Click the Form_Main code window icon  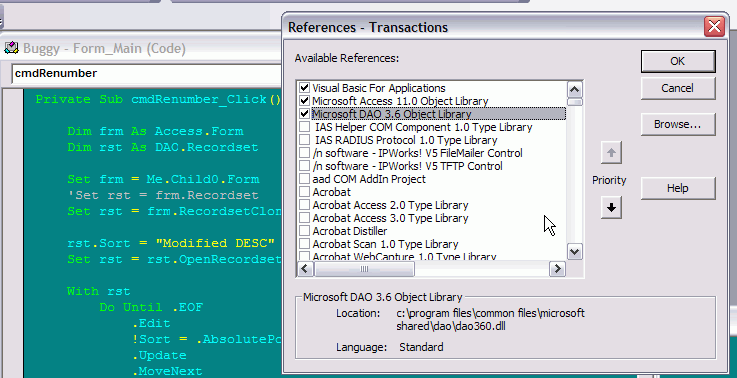pos(11,48)
